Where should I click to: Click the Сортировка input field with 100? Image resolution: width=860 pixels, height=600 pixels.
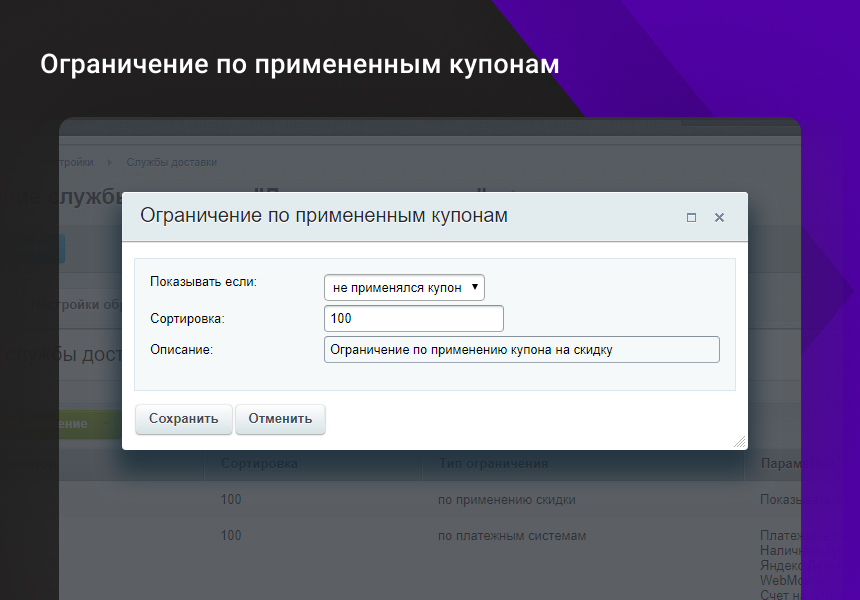[x=413, y=318]
